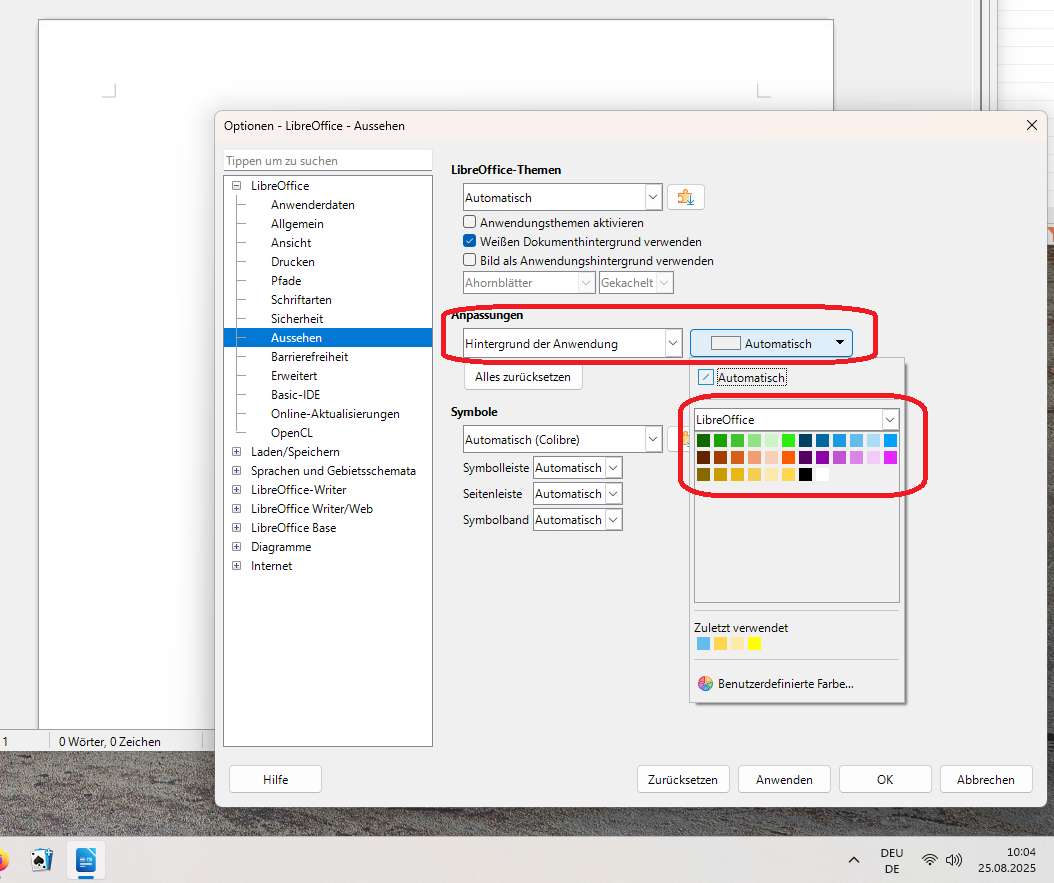This screenshot has height=883, width=1054.
Task: Pick the black swatch in the palette
Action: pyautogui.click(x=805, y=474)
